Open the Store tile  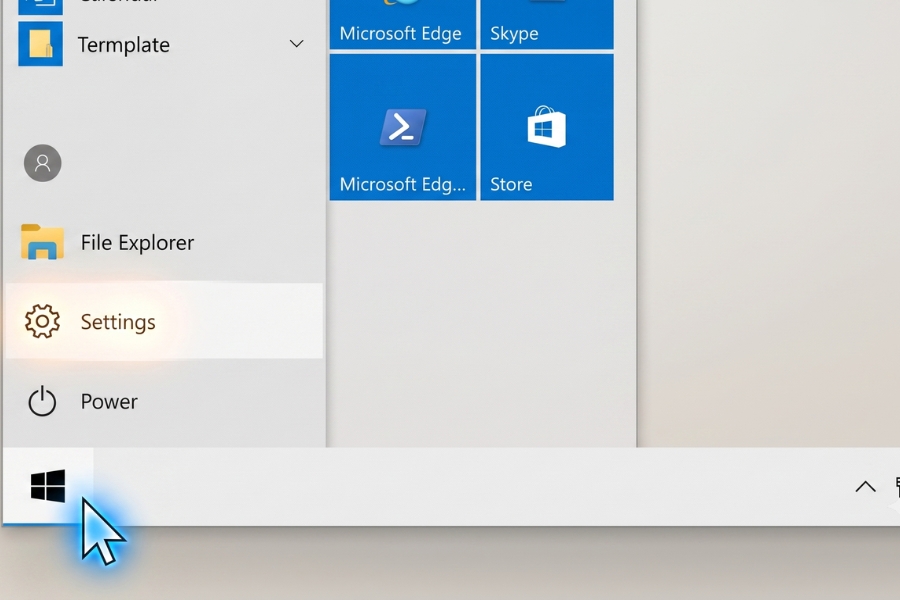click(546, 127)
